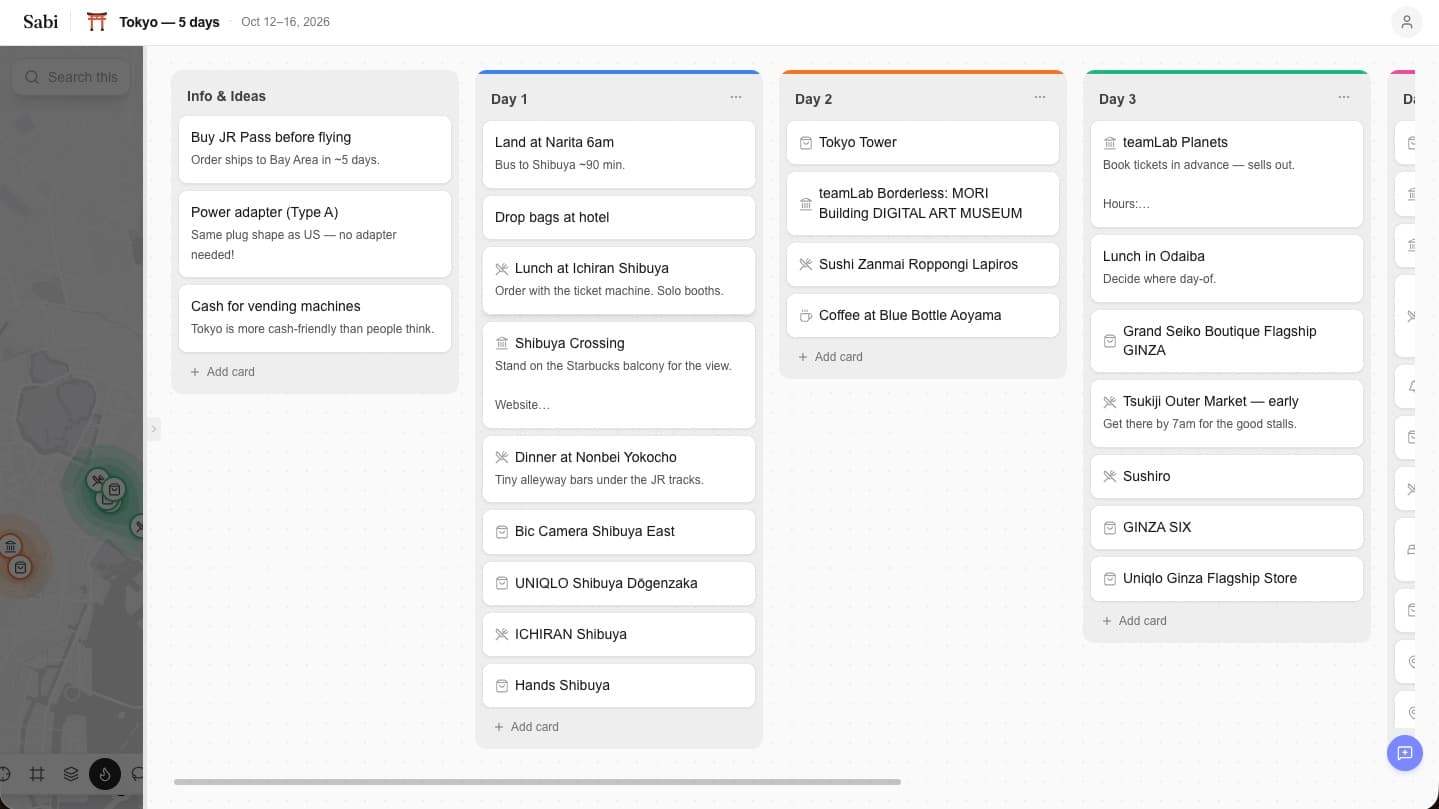Open the map layers tool
The height and width of the screenshot is (809, 1439).
click(x=71, y=773)
